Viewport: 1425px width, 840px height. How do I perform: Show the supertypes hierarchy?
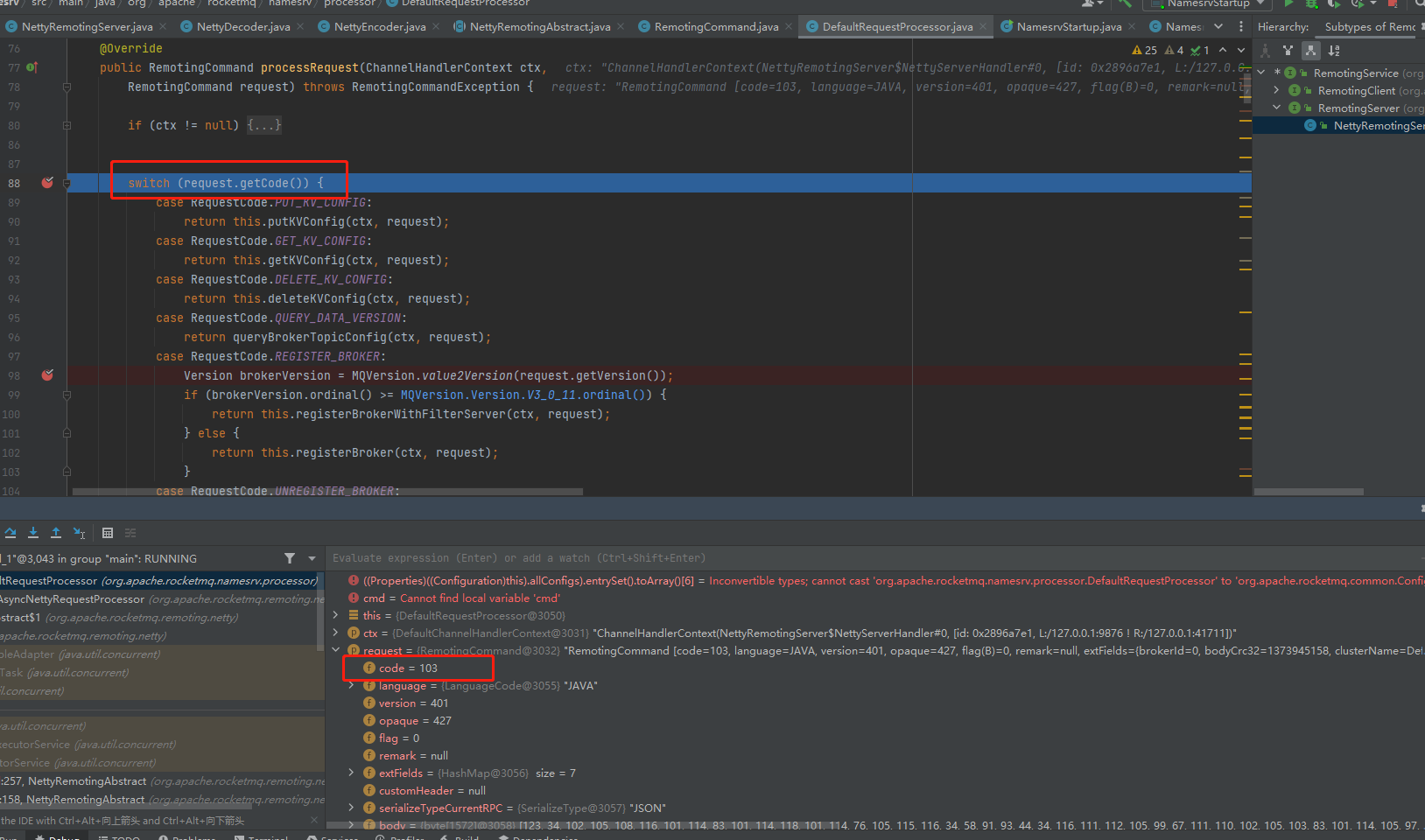pos(1288,51)
